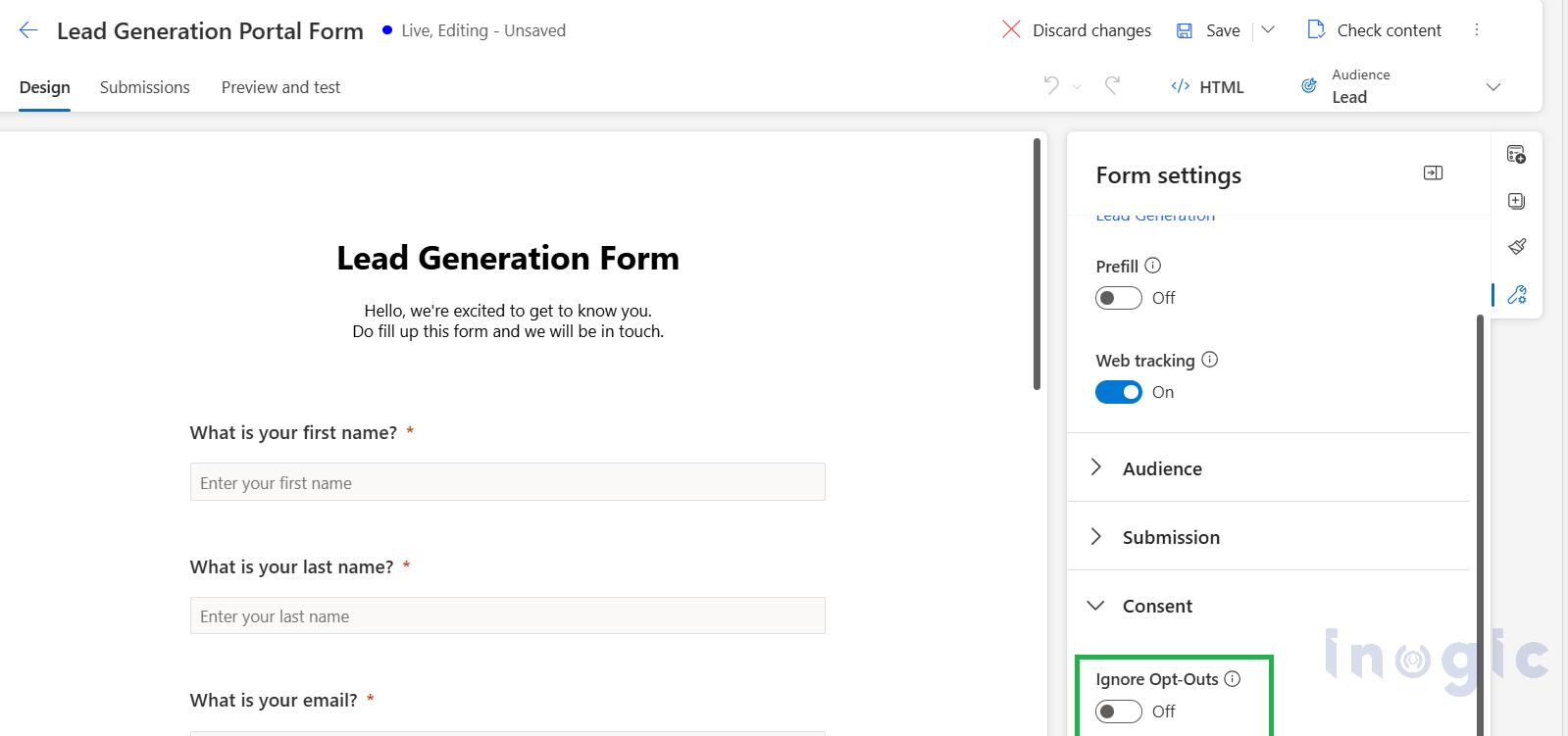Click the Prefill info icon
This screenshot has height=736, width=1568.
(1153, 266)
